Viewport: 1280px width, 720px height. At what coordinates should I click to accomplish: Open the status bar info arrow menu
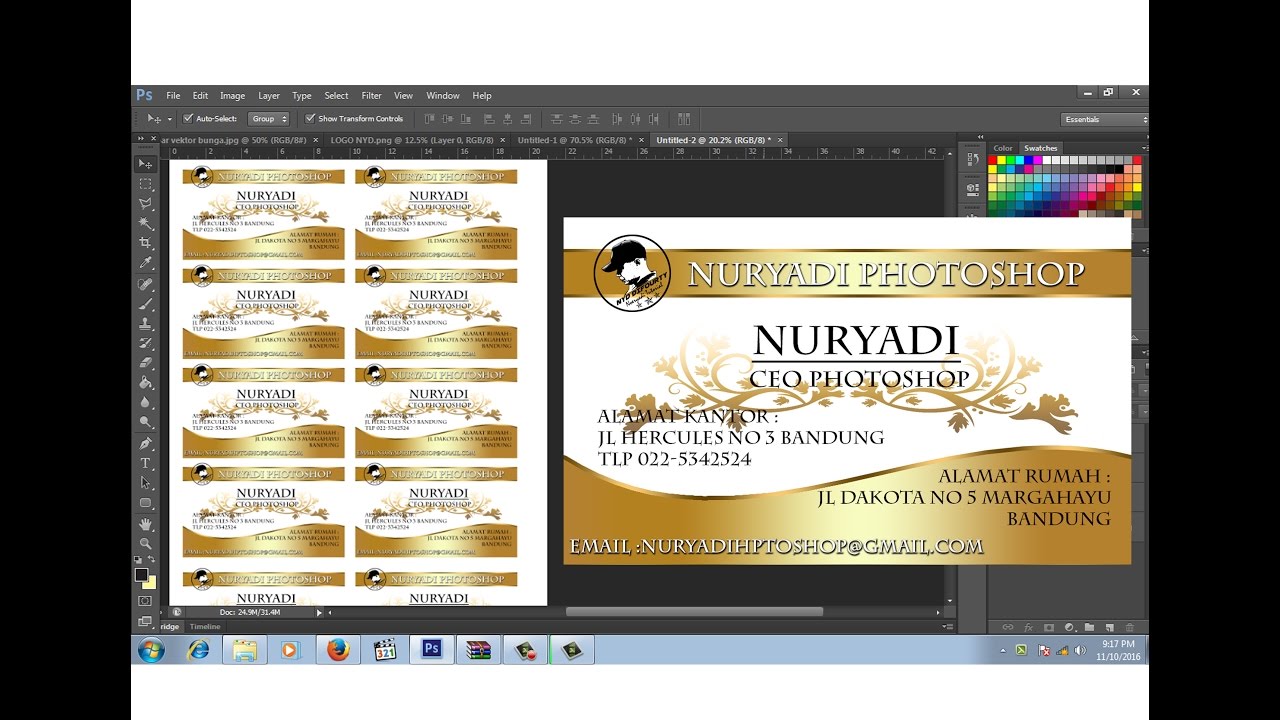320,612
